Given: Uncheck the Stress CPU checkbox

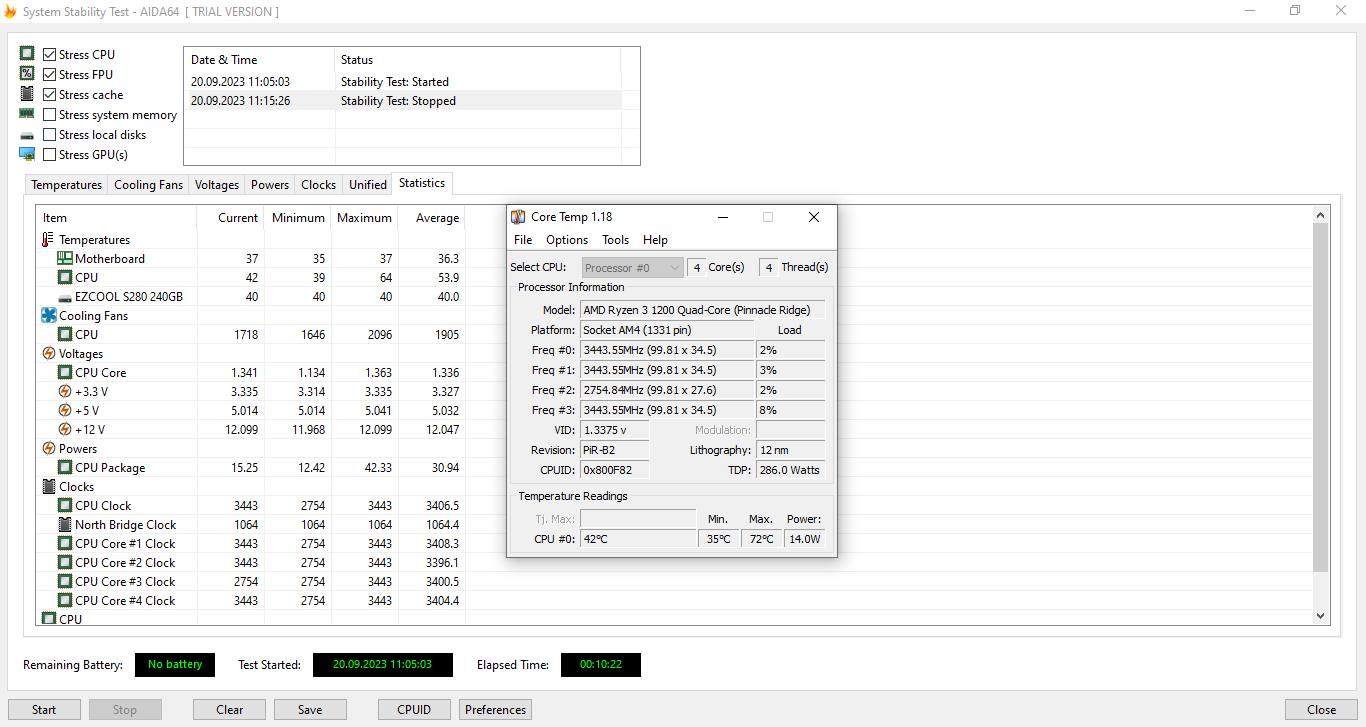Looking at the screenshot, I should point(50,55).
